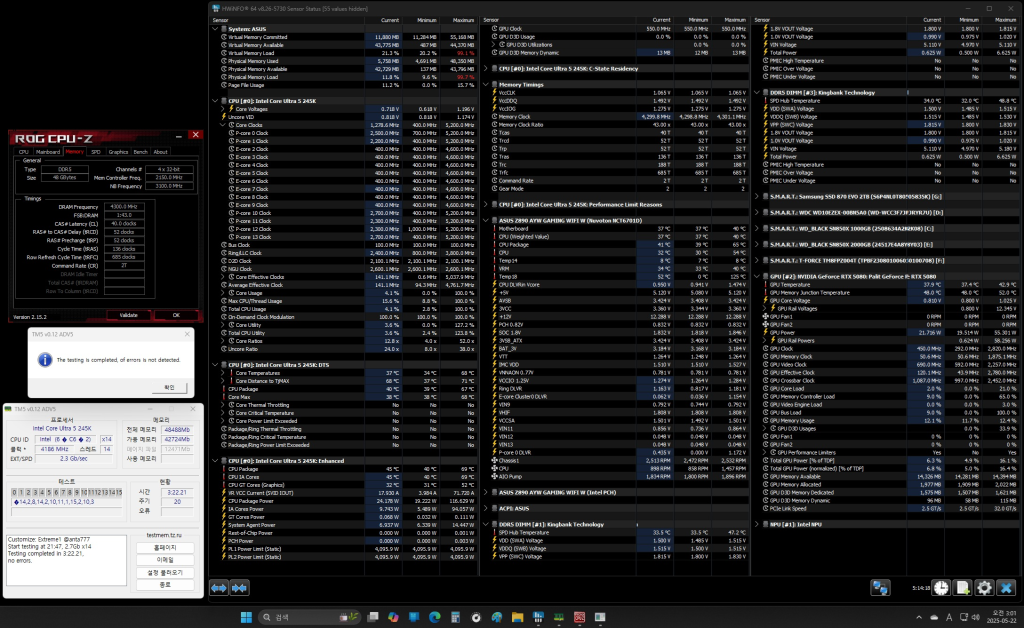Reset the HWiNFO clock timer icon
Screen dimensions: 1024x628
pos(940,588)
